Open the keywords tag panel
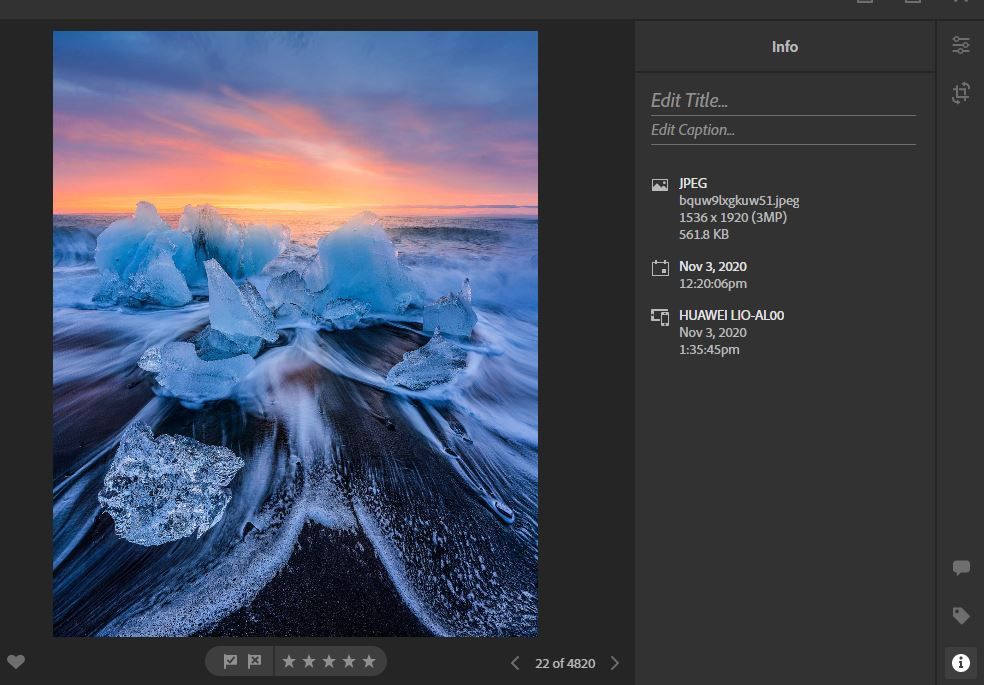The width and height of the screenshot is (984, 685). tap(961, 615)
